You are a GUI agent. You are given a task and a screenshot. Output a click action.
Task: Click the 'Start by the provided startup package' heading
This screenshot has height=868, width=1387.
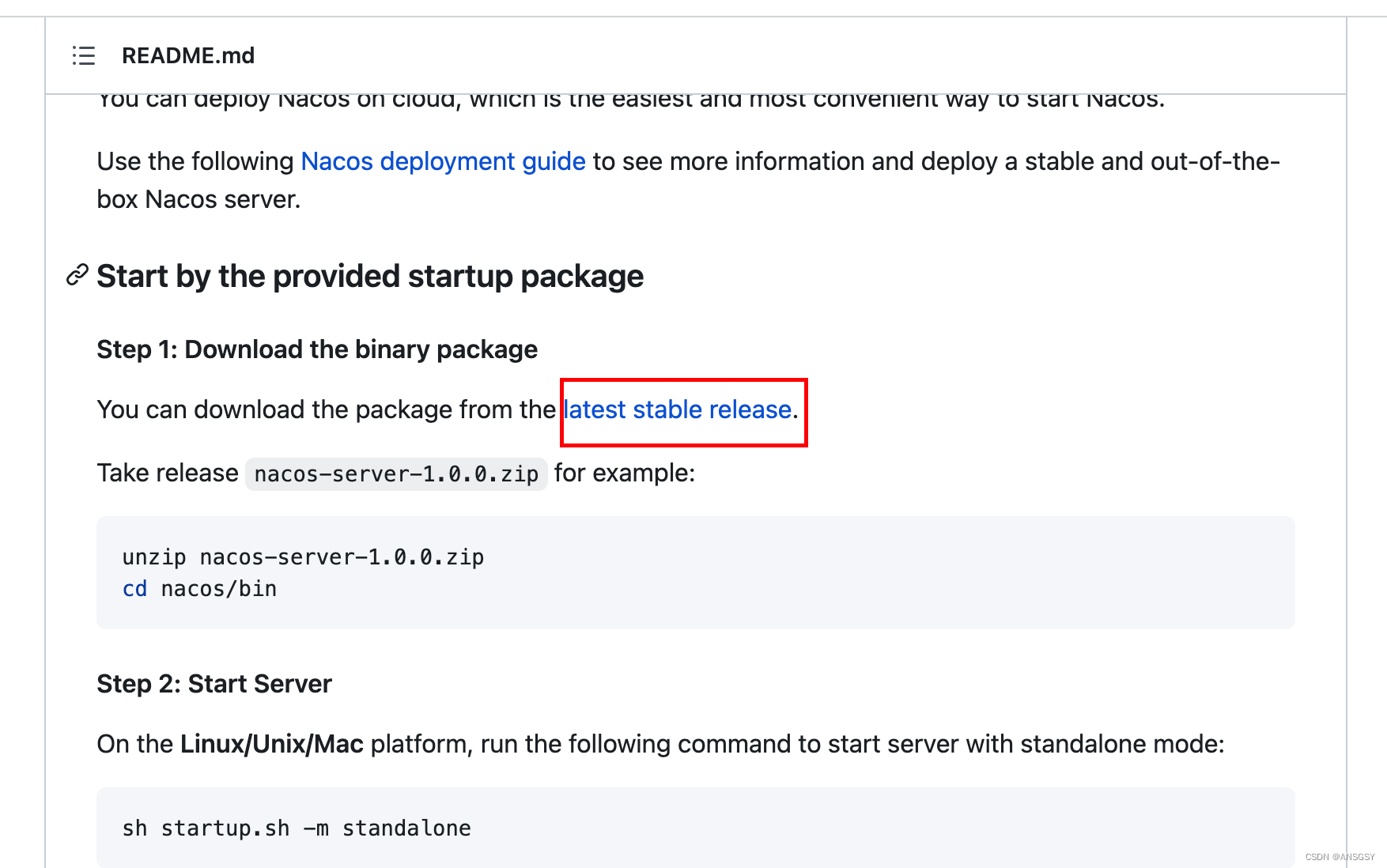(370, 277)
